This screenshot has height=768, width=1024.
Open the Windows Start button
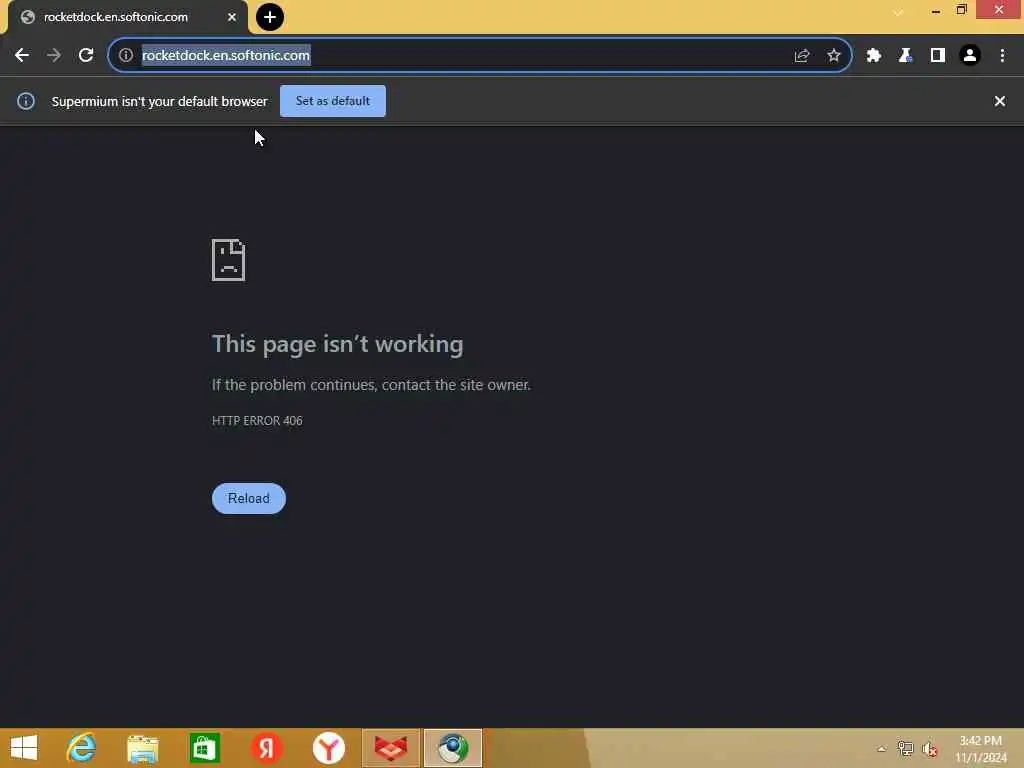(24, 748)
